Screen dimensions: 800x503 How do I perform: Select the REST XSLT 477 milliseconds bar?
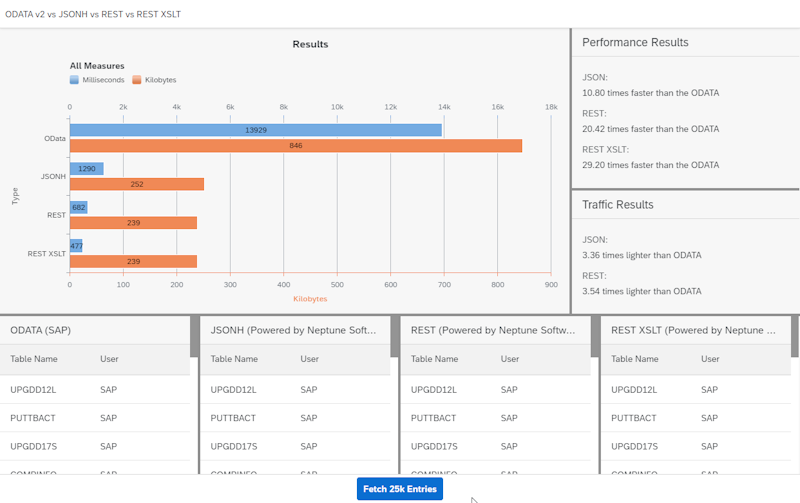76,246
